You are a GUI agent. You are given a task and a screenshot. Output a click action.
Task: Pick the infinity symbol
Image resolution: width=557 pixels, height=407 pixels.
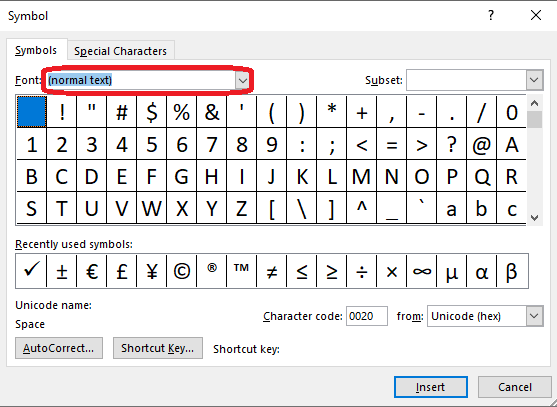(x=421, y=271)
